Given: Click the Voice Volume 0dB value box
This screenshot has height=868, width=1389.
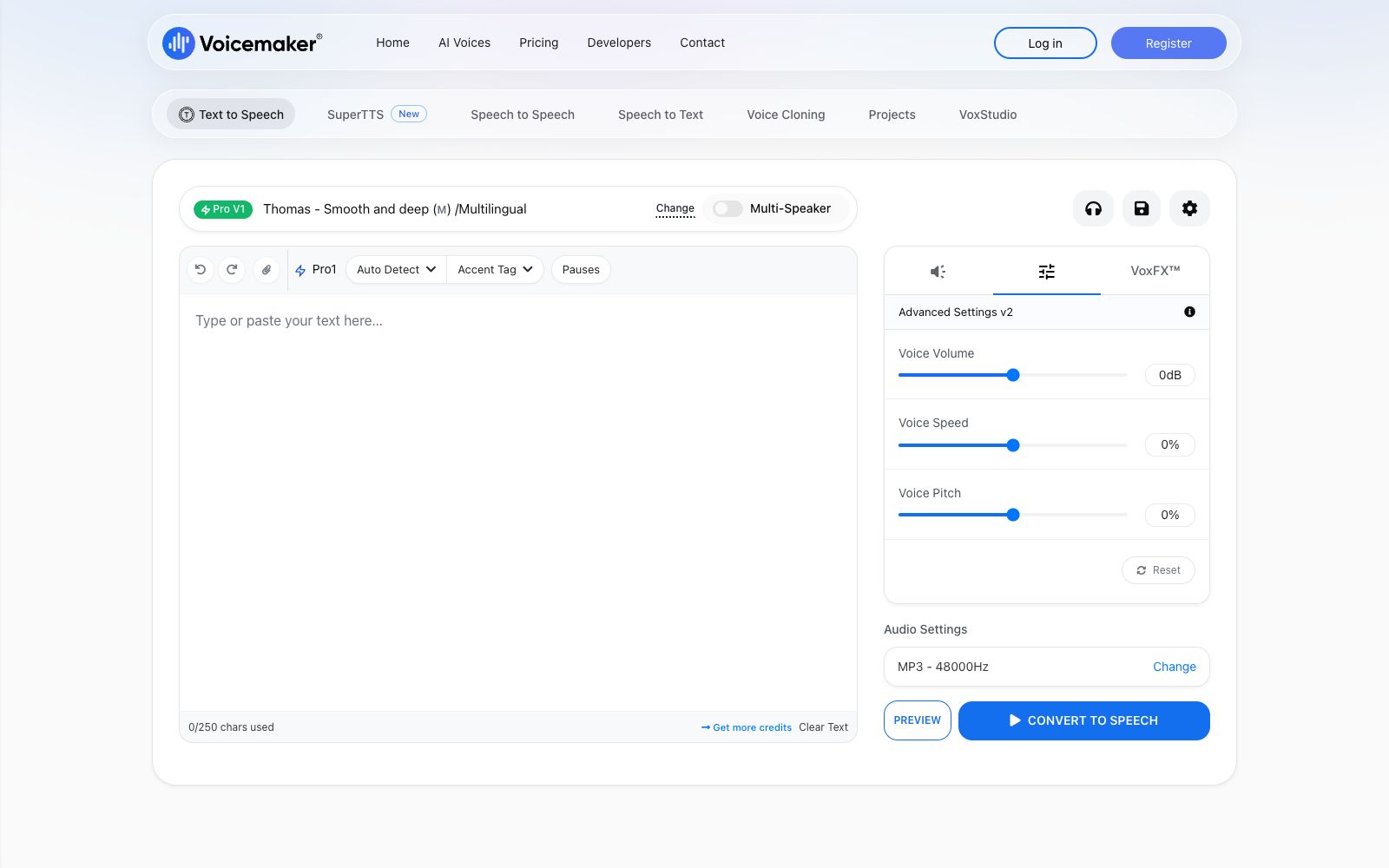Looking at the screenshot, I should pos(1170,375).
